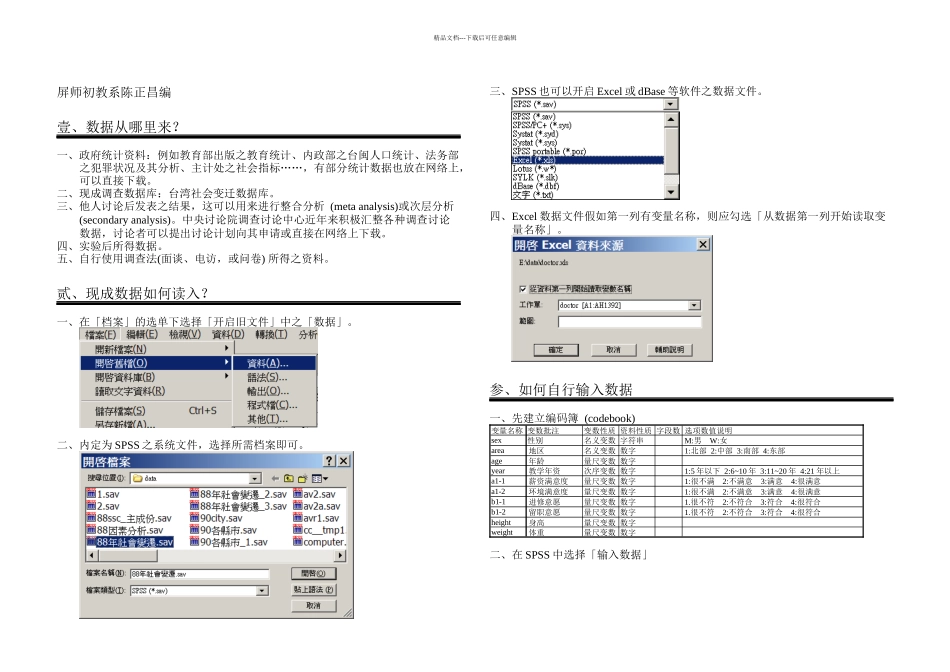Click the file icon beside 88年社會變遷_2.sav

coord(194,494)
